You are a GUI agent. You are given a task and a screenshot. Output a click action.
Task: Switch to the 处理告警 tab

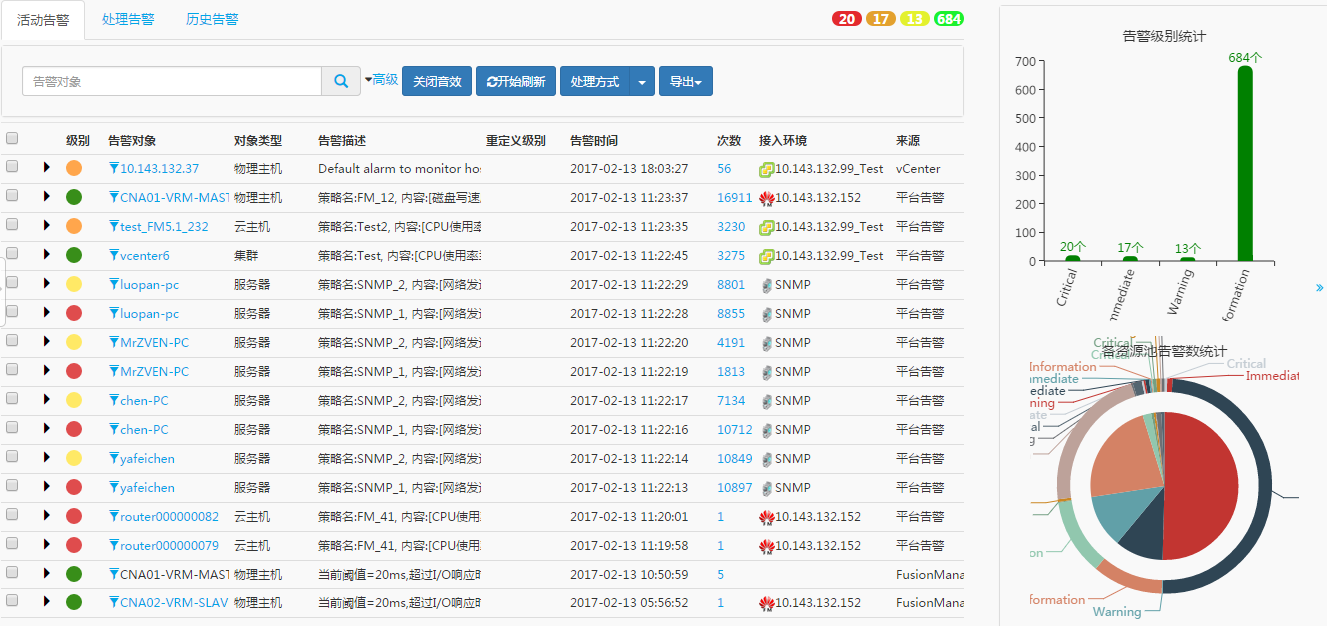[x=128, y=20]
